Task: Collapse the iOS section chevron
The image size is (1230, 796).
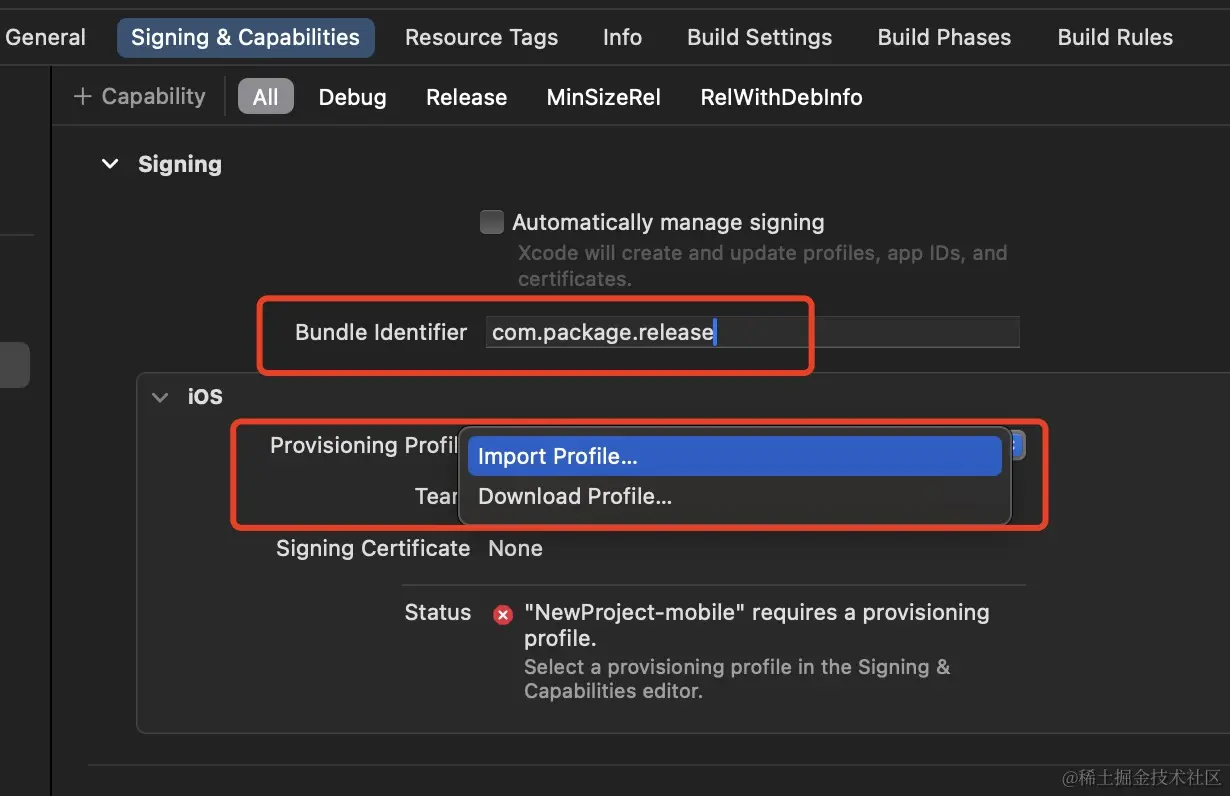Action: (x=160, y=397)
